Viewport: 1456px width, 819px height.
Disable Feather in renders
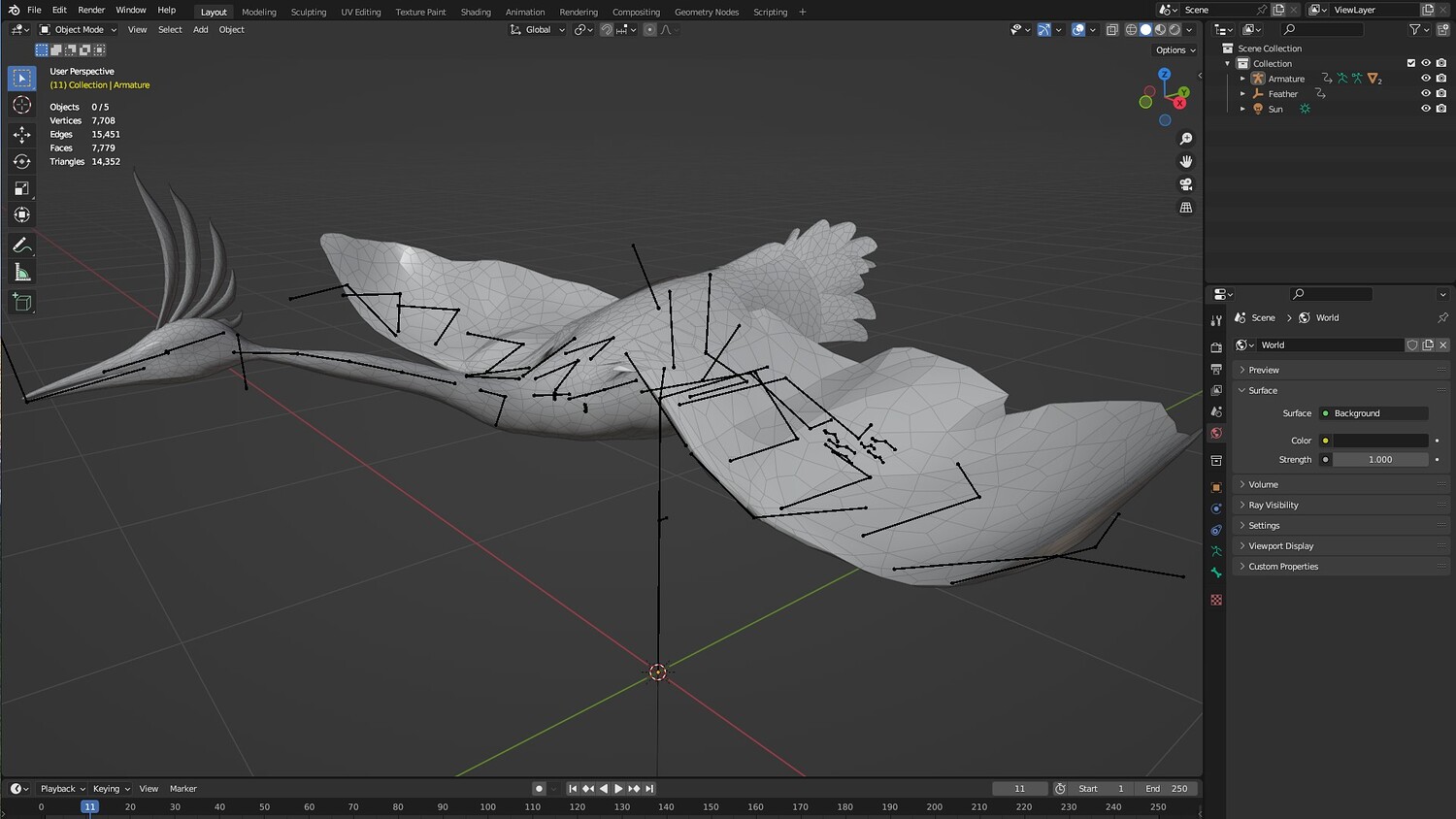point(1441,93)
